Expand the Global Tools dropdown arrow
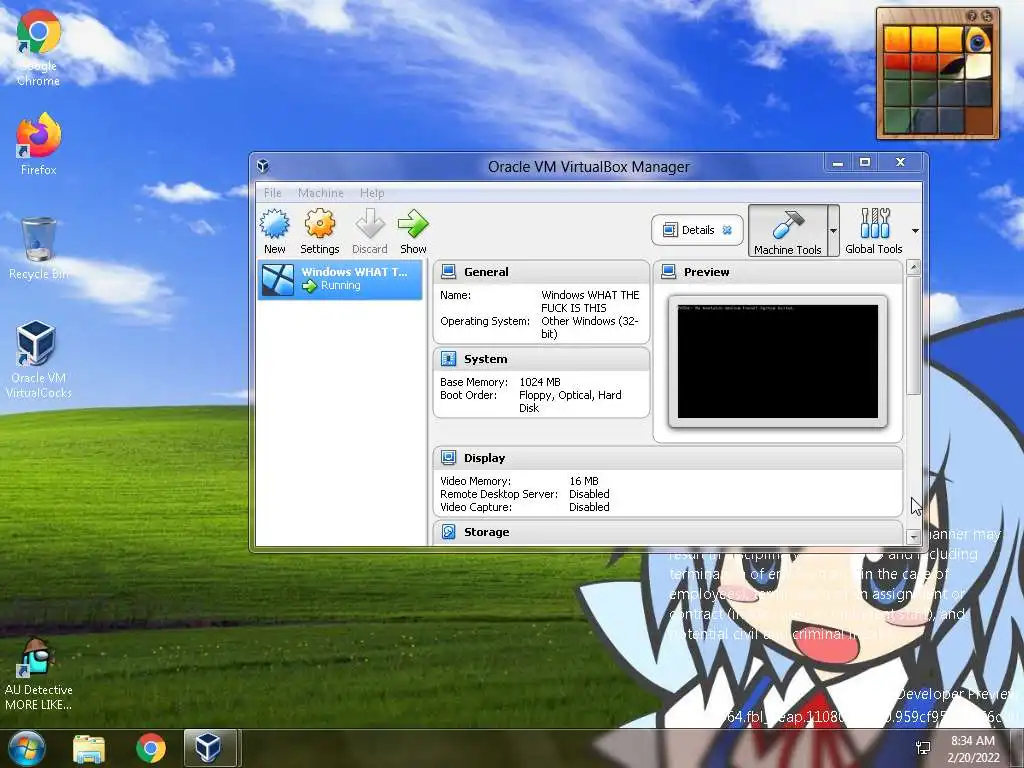The image size is (1024, 768). click(915, 231)
